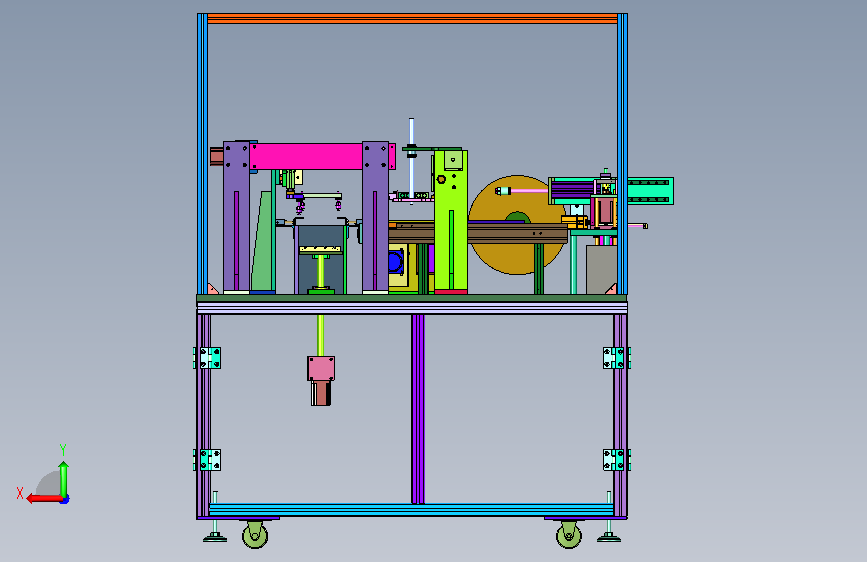This screenshot has width=867, height=562.
Task: Select the green wedge-shaped support plate
Action: (x=264, y=243)
